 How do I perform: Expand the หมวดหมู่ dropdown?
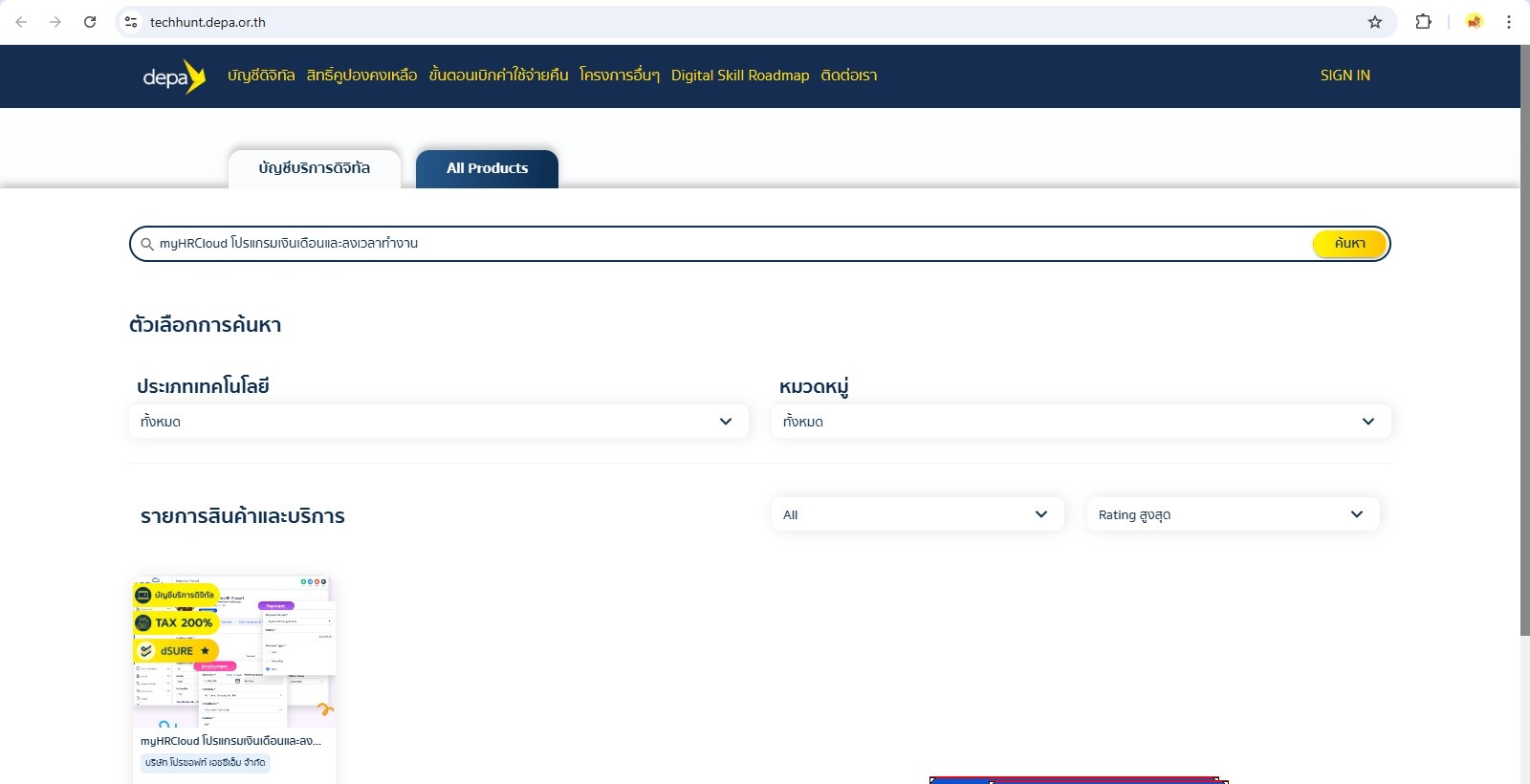(x=1081, y=422)
